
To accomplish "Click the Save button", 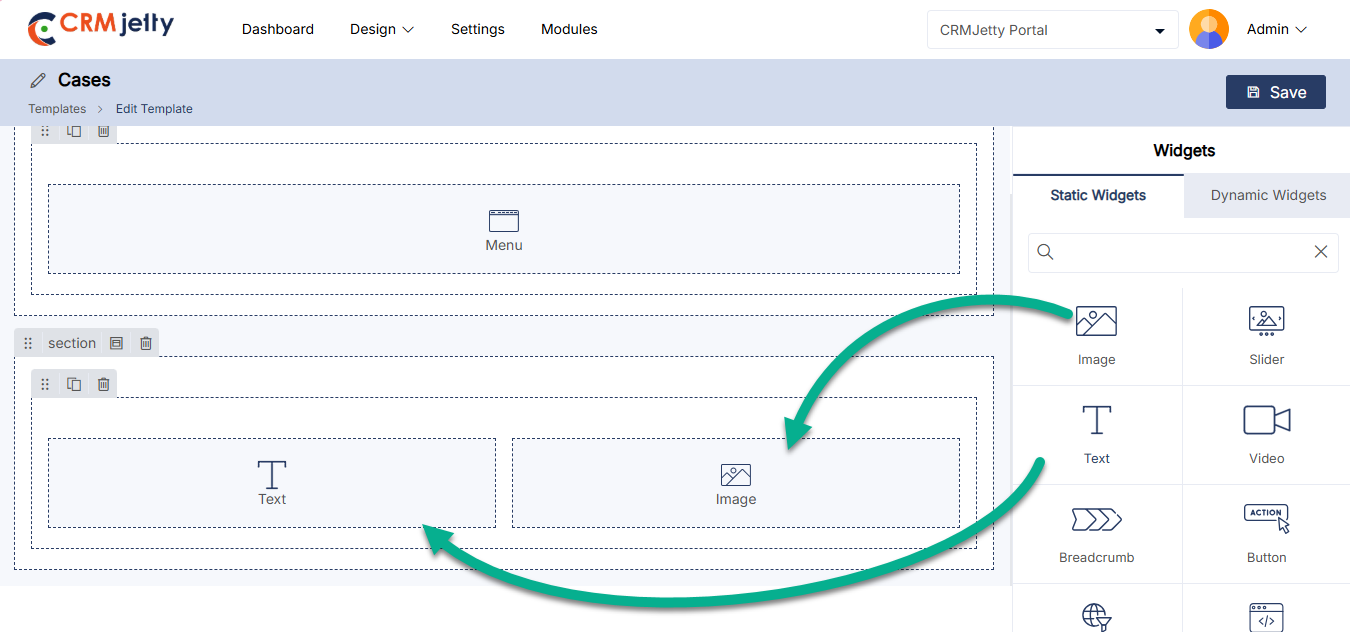I will pos(1275,92).
